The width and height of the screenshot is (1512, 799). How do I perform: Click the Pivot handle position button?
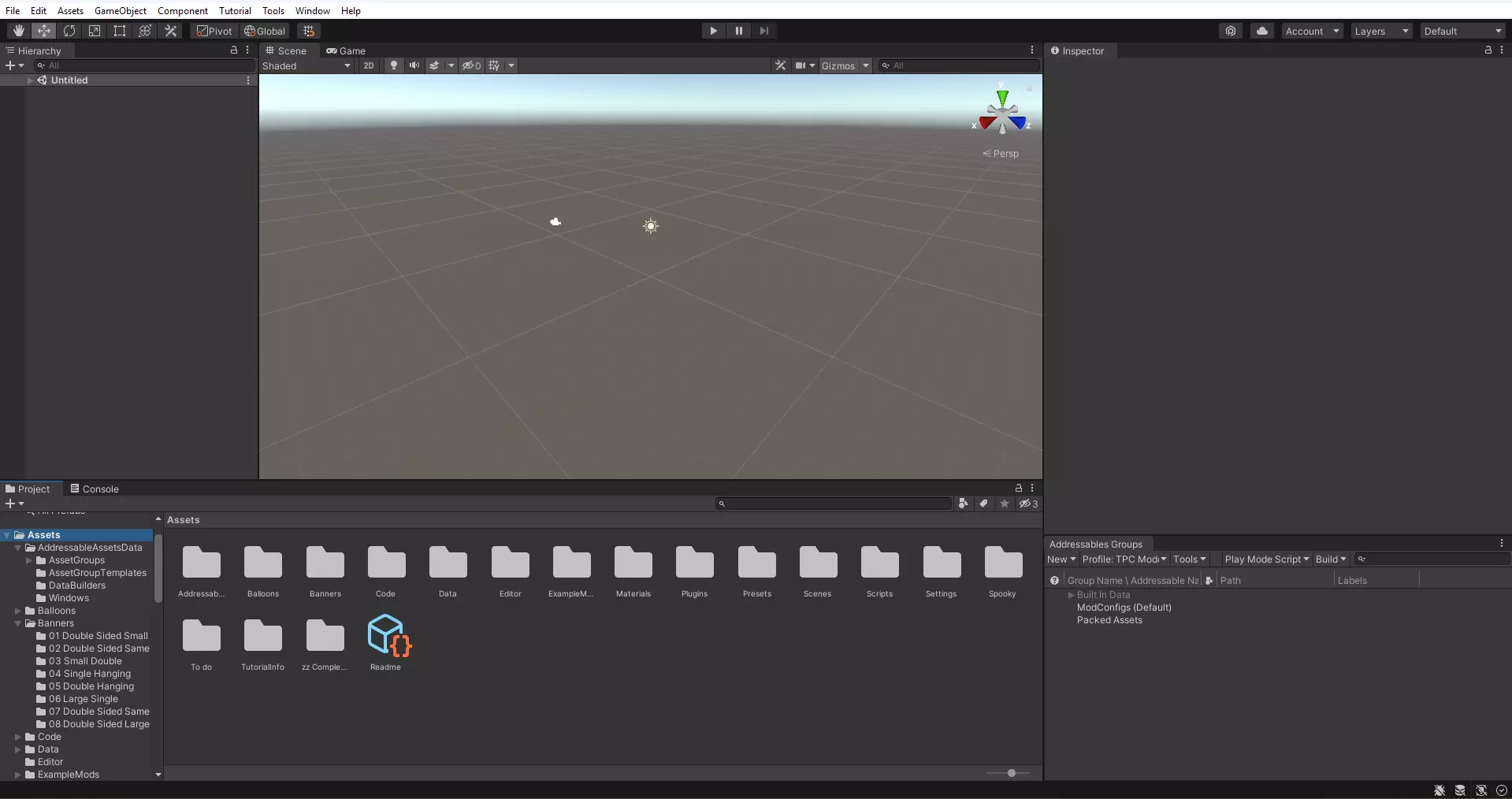(x=214, y=31)
